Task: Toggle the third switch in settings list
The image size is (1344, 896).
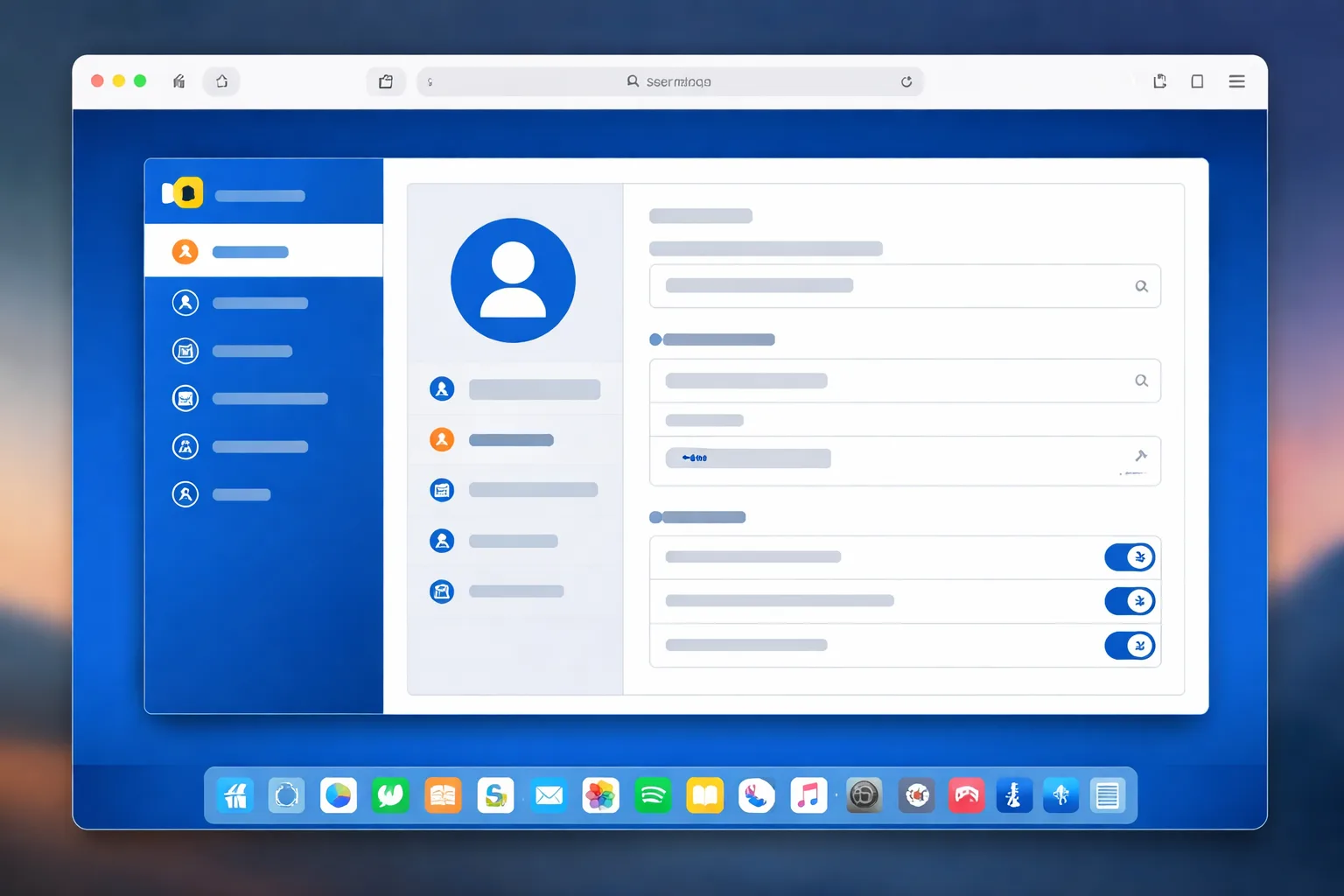Action: [x=1130, y=646]
